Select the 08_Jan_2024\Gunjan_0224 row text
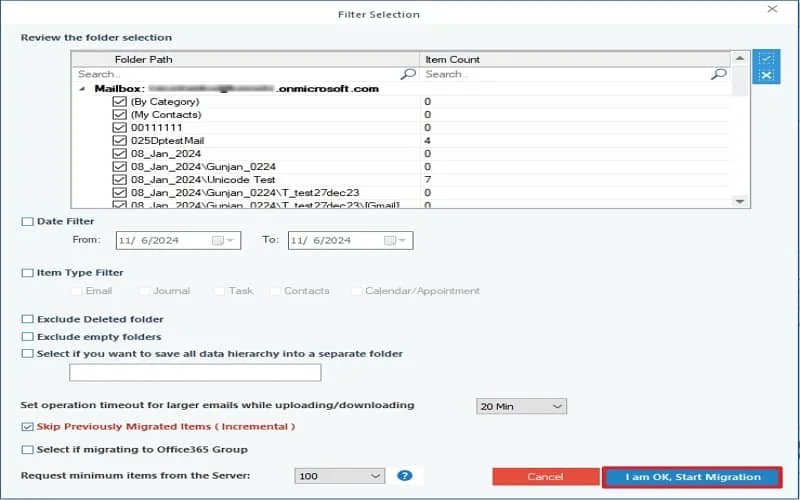Image resolution: width=800 pixels, height=500 pixels. tap(204, 166)
